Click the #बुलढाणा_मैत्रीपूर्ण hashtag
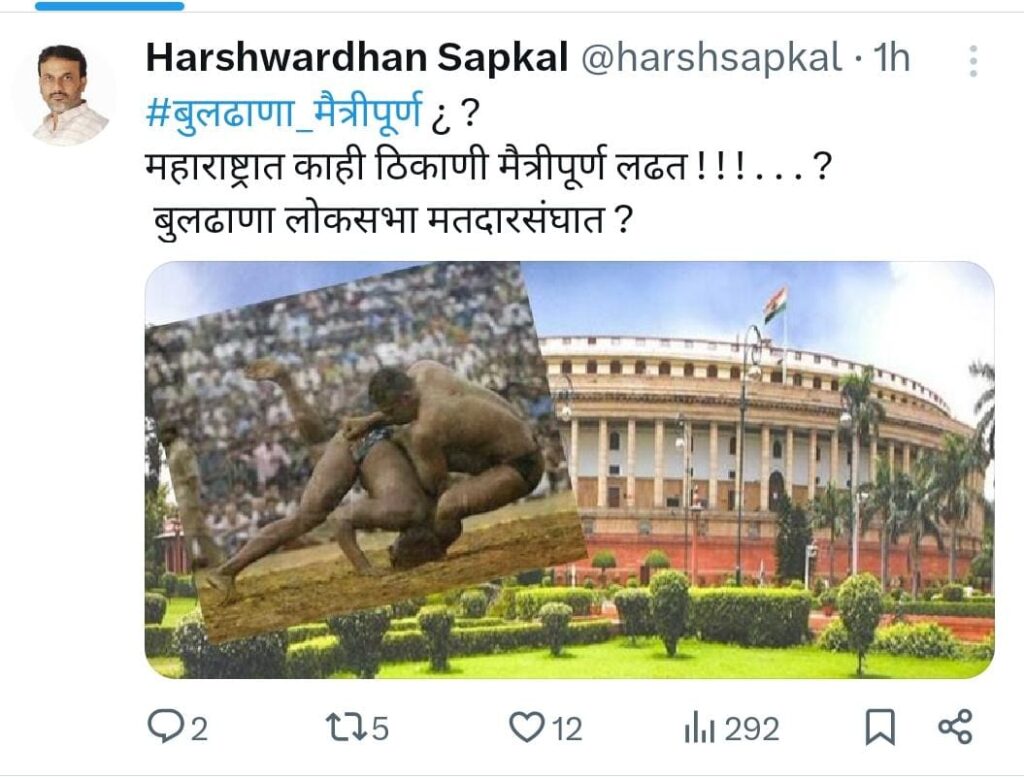Viewport: 1024px width, 778px height. (284, 113)
